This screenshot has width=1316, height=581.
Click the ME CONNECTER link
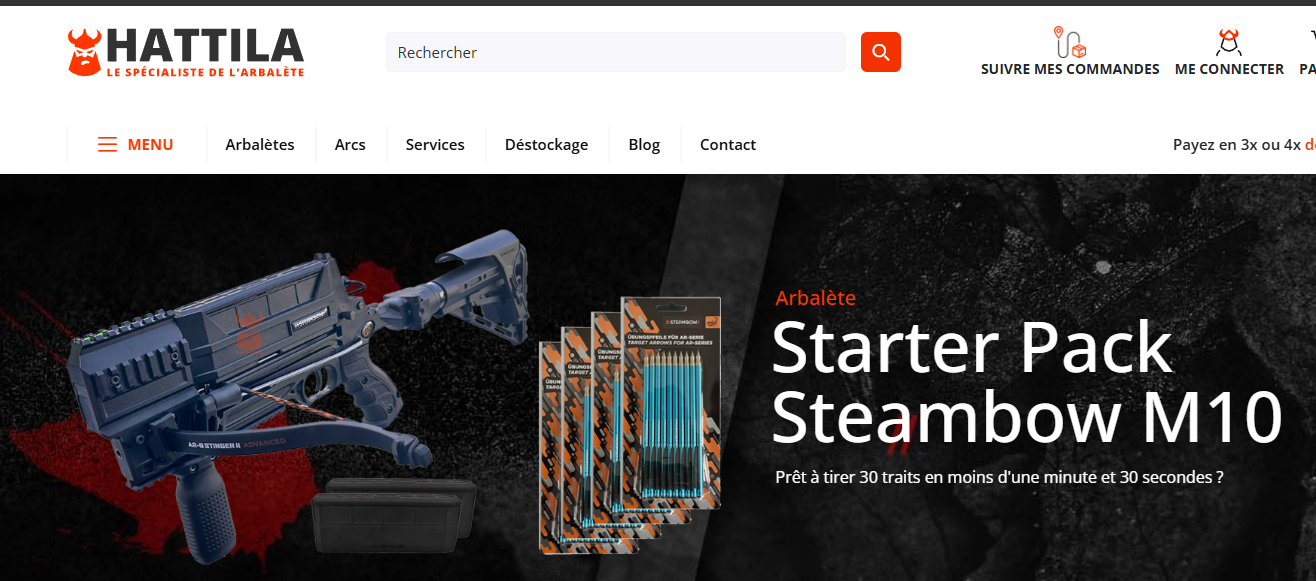(x=1229, y=69)
